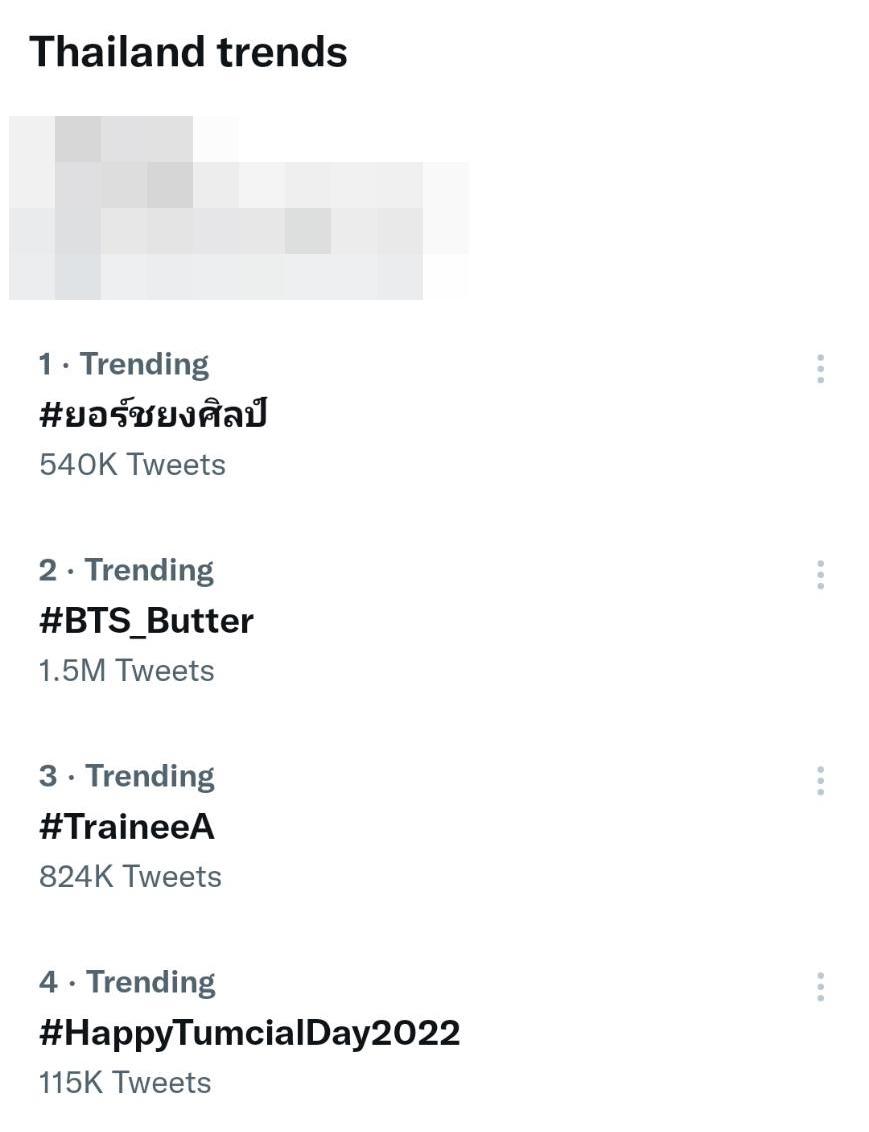869x1132 pixels.
Task: Show options menu for #HappyTumcialDay2022
Action: pyautogui.click(x=820, y=987)
